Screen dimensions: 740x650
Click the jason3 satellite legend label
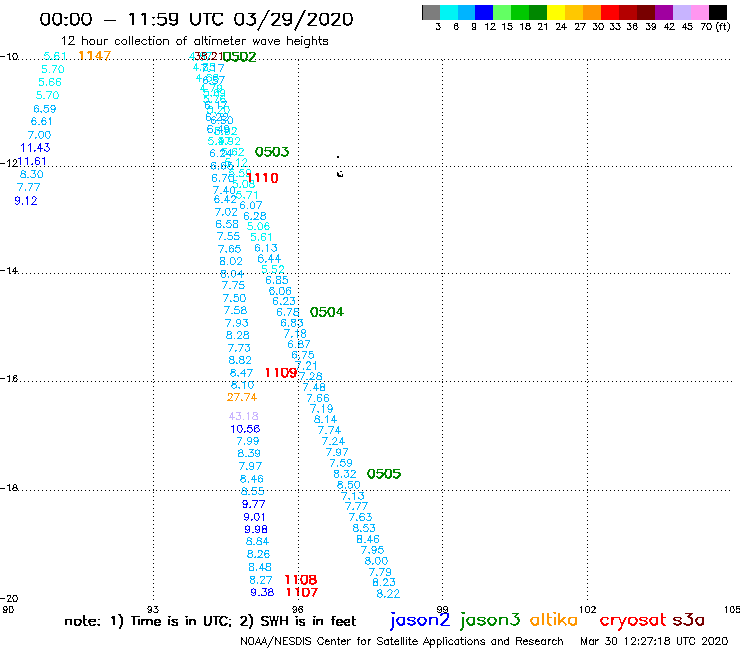pos(490,621)
